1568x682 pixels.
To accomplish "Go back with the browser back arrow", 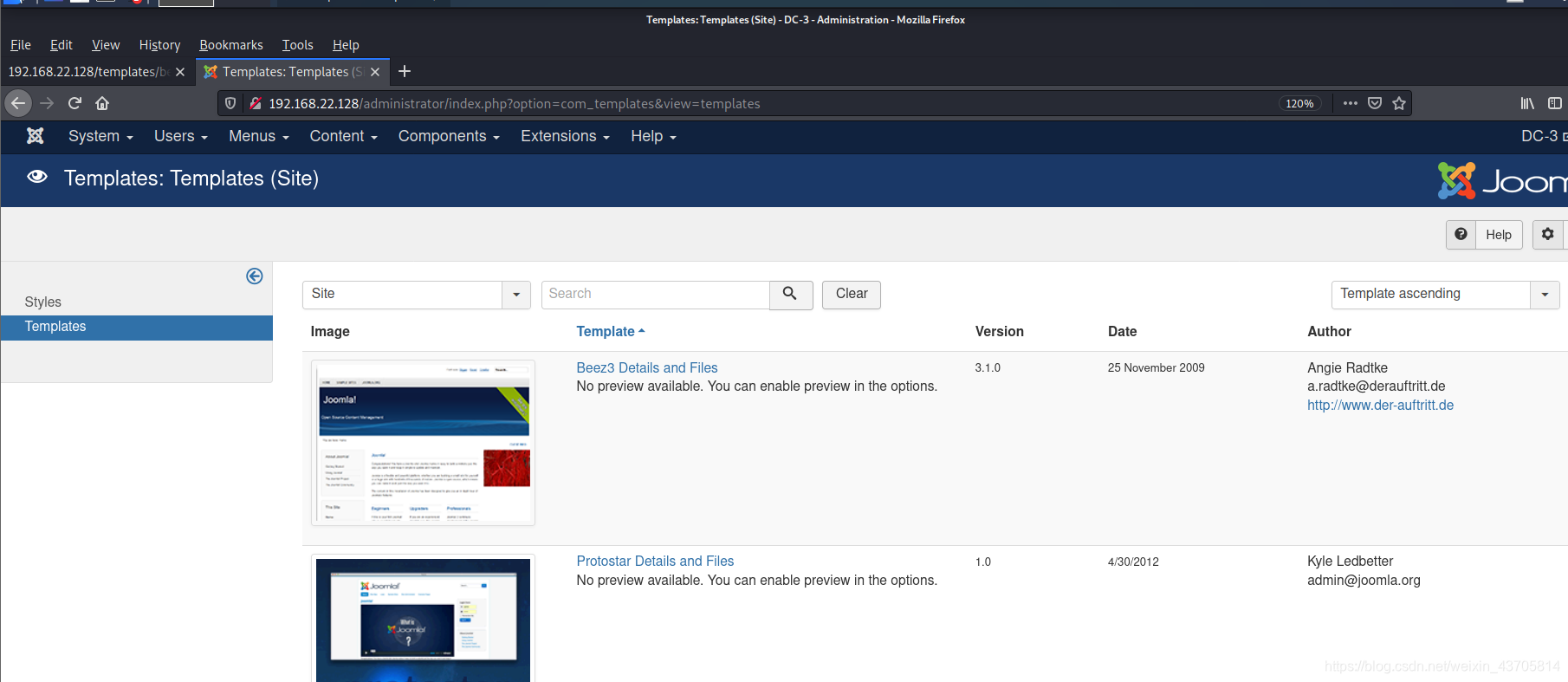I will pos(18,103).
